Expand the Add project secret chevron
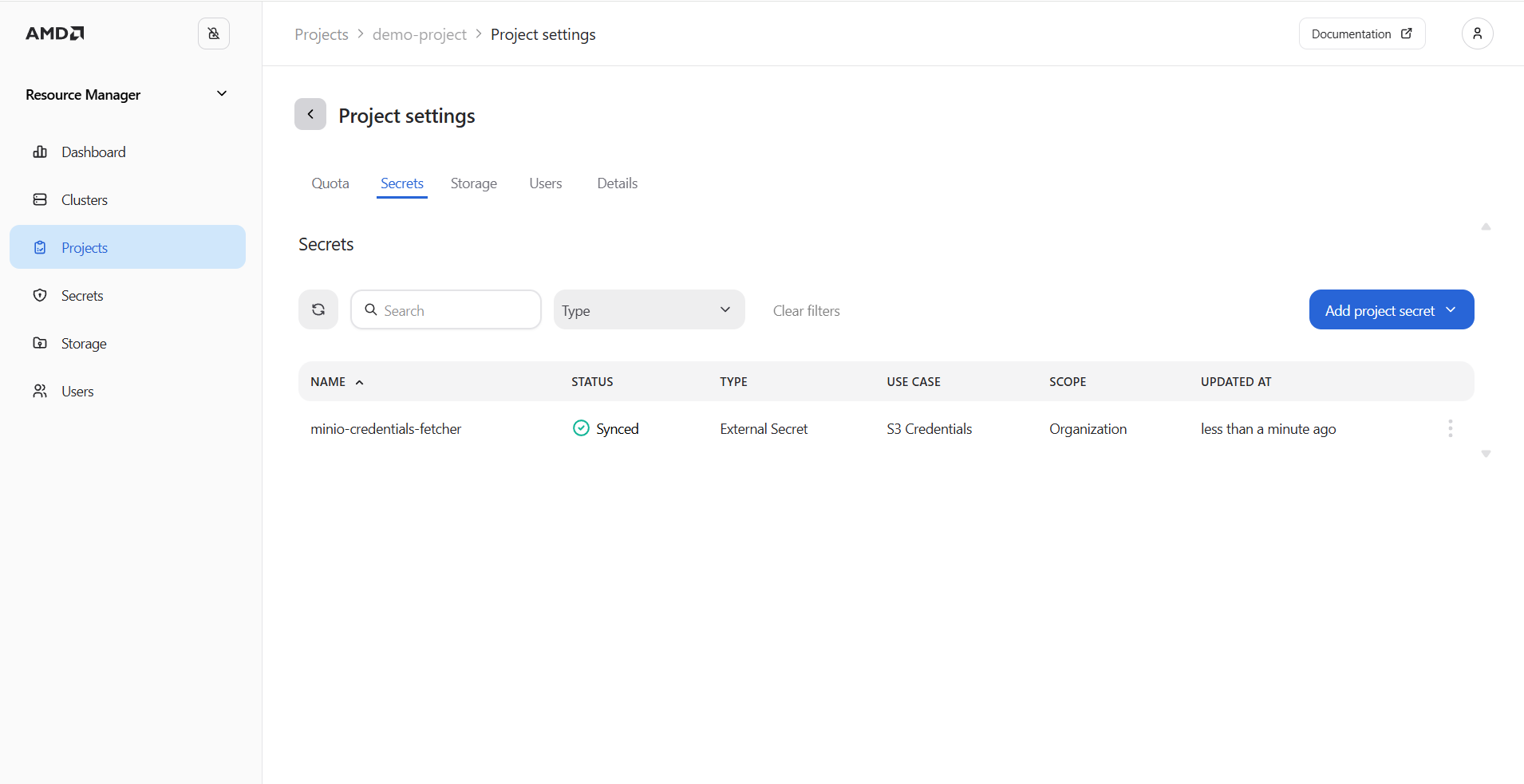The width and height of the screenshot is (1524, 784). pyautogui.click(x=1451, y=309)
